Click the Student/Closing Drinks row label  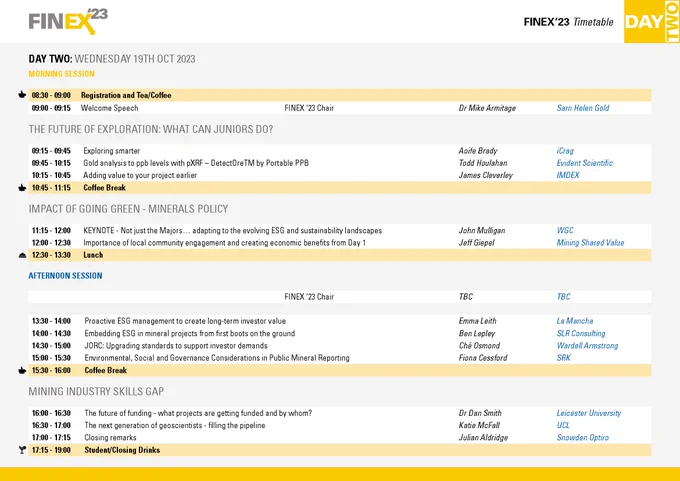click(122, 450)
